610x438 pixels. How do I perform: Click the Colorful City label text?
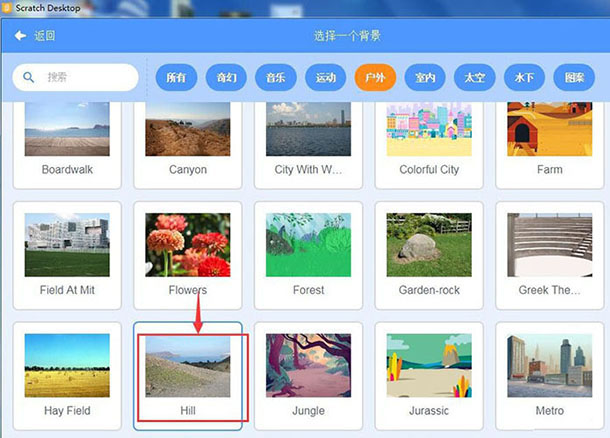coord(429,170)
